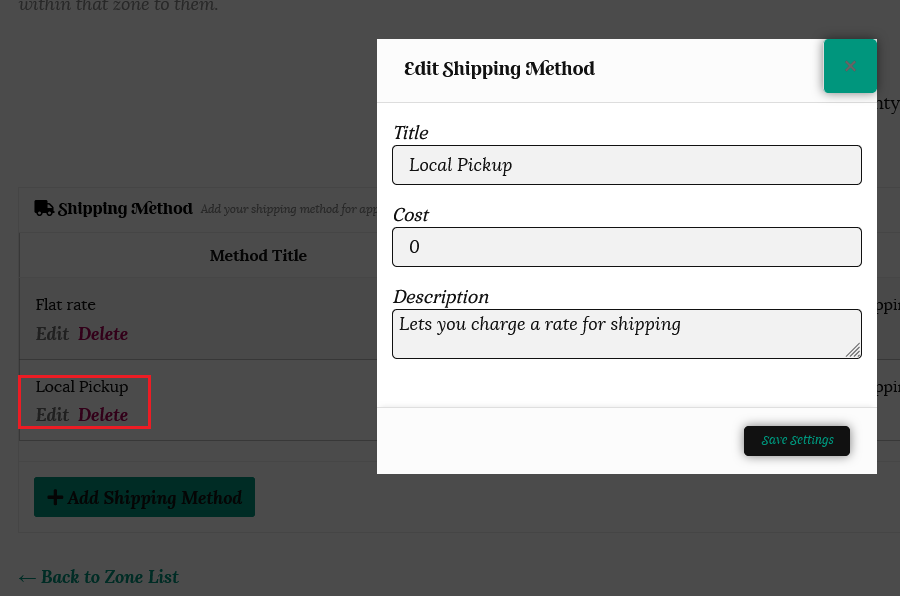The width and height of the screenshot is (900, 596).
Task: Click the truck icon beside Shipping Method
Action: [x=44, y=208]
